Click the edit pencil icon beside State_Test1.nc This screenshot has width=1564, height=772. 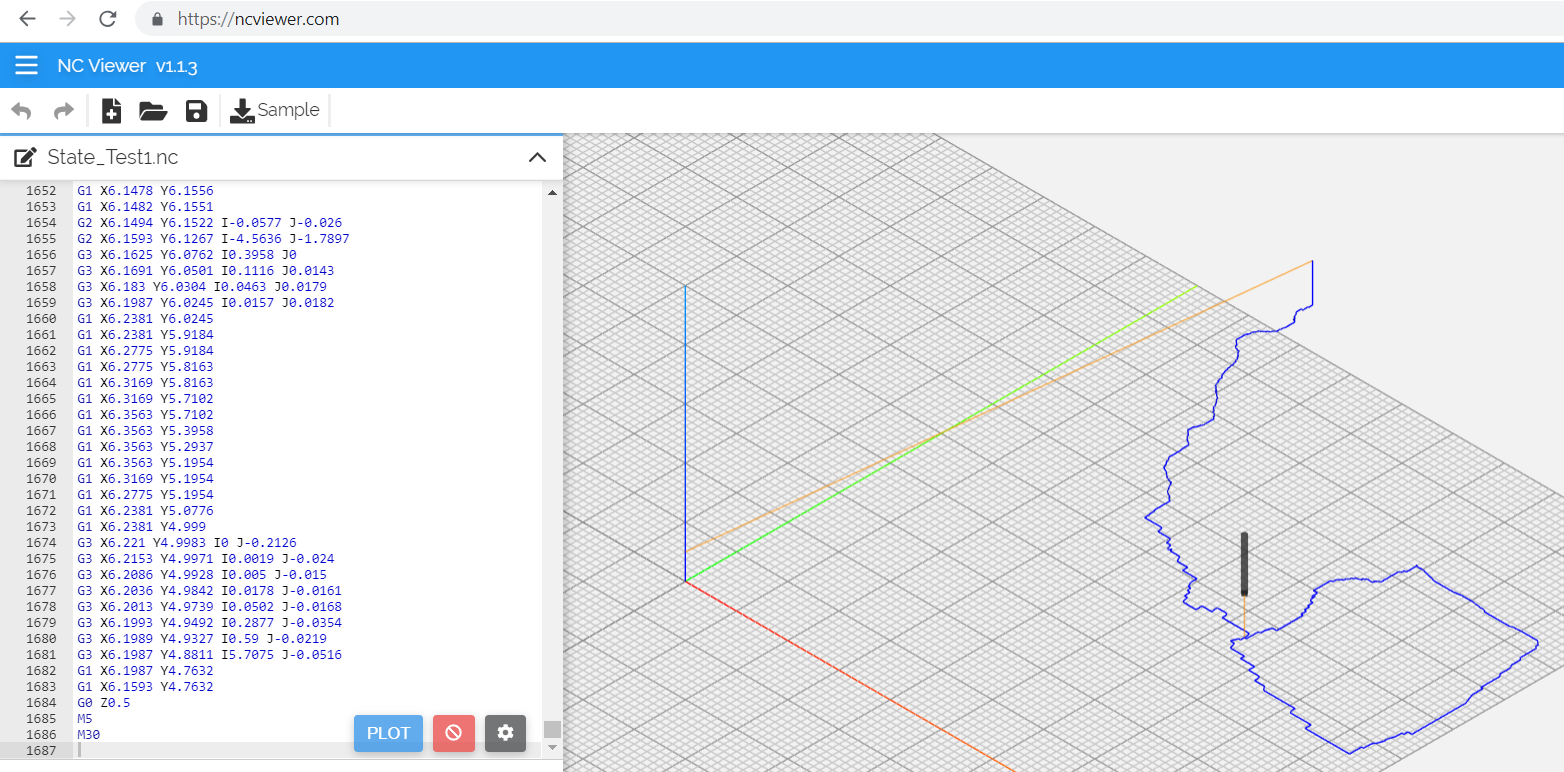click(25, 157)
